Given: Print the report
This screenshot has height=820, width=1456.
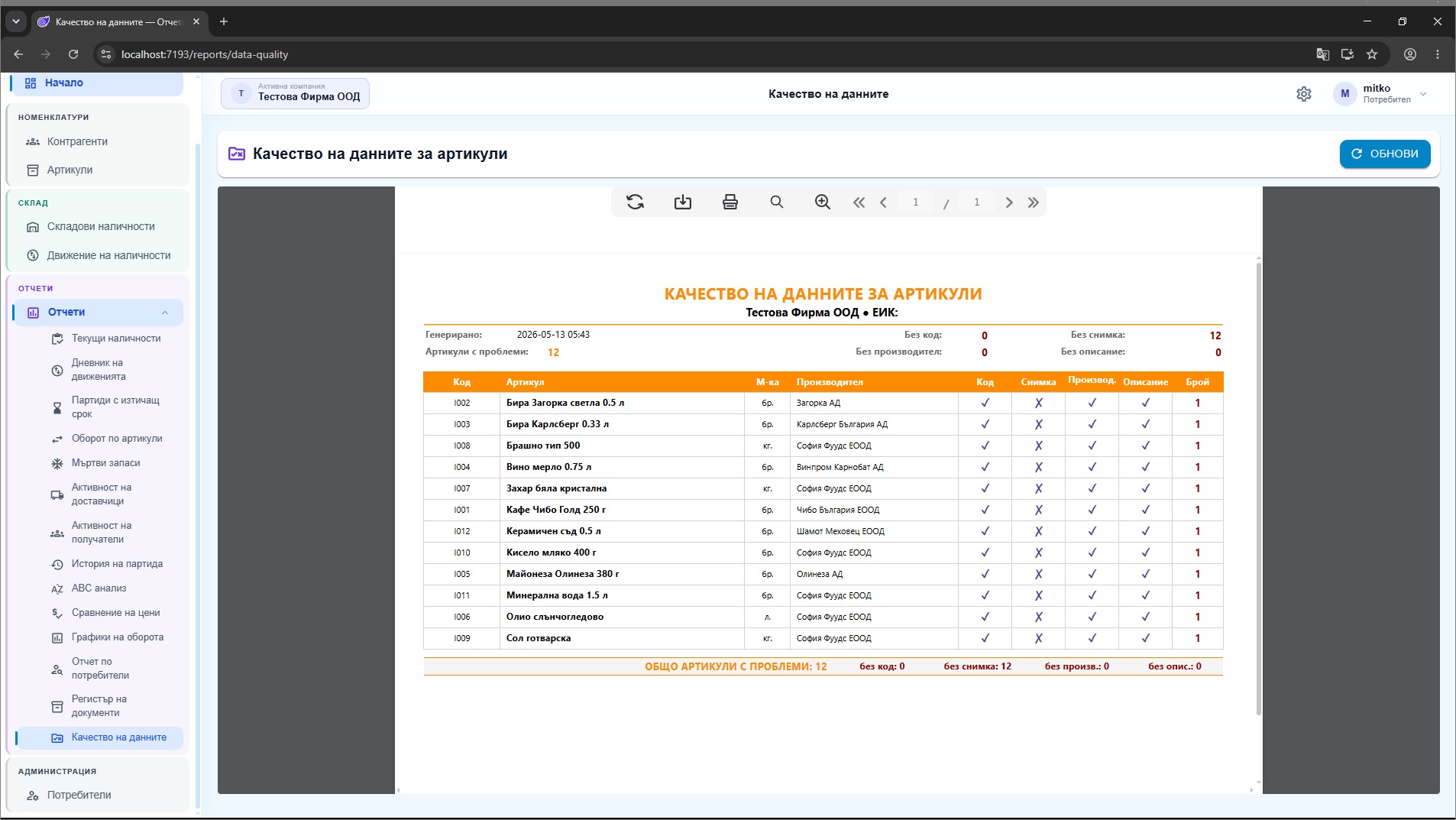Looking at the screenshot, I should tap(730, 203).
